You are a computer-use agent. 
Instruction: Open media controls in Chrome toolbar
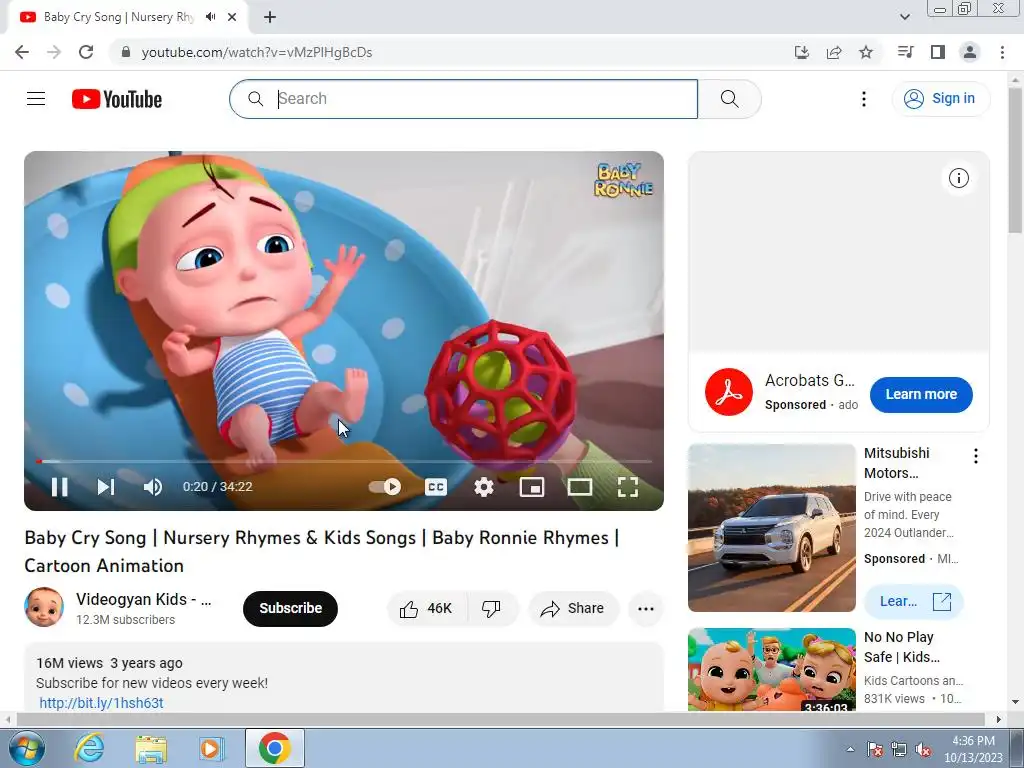coord(905,52)
